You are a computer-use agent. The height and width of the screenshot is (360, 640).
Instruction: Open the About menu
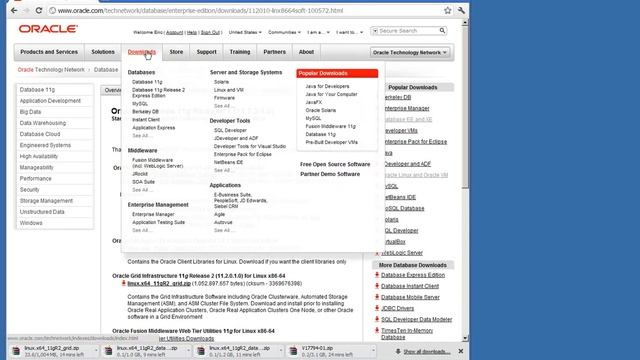pyautogui.click(x=306, y=52)
